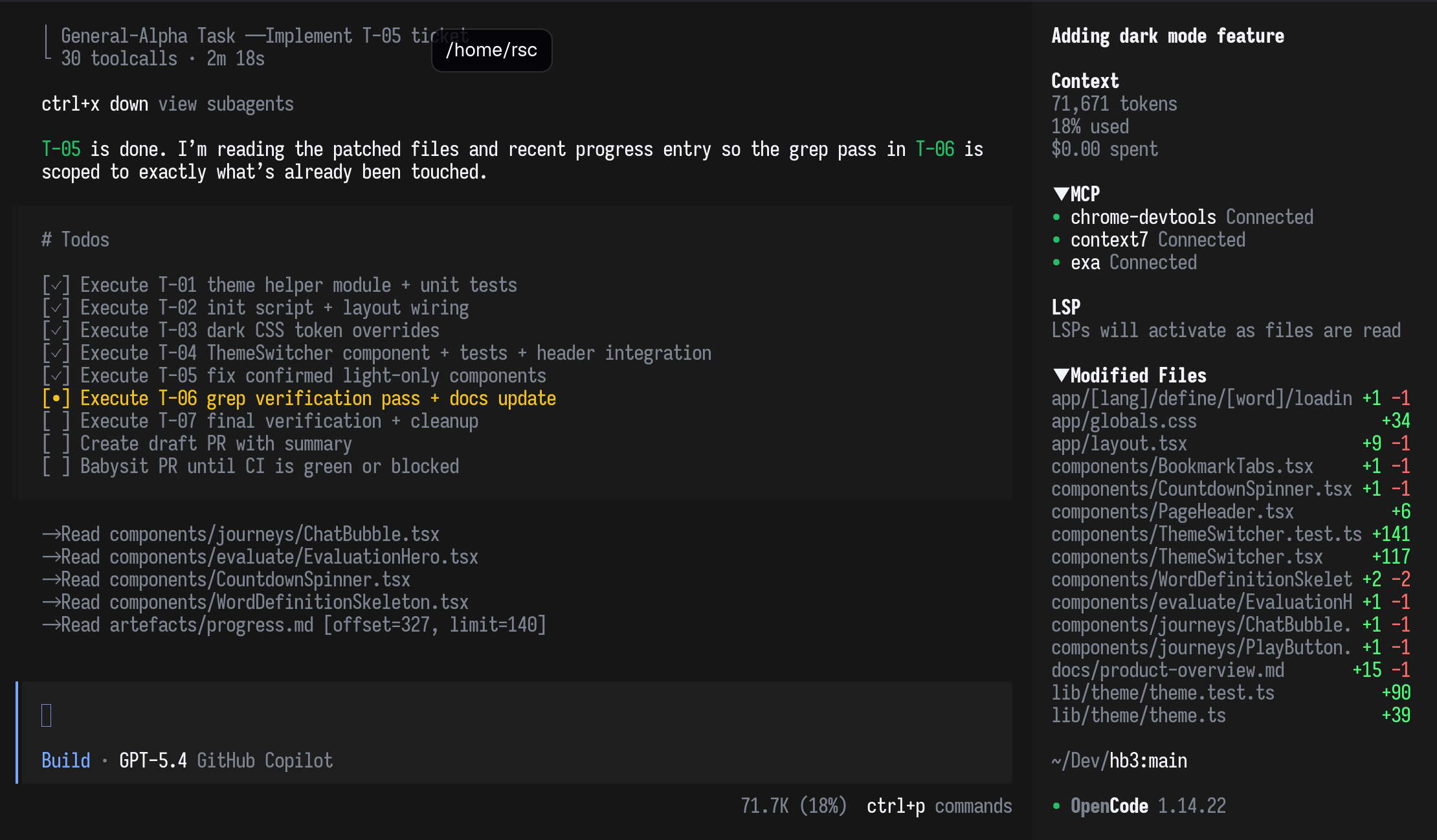
Task: Click the hb3:main branch label
Action: tap(1148, 760)
